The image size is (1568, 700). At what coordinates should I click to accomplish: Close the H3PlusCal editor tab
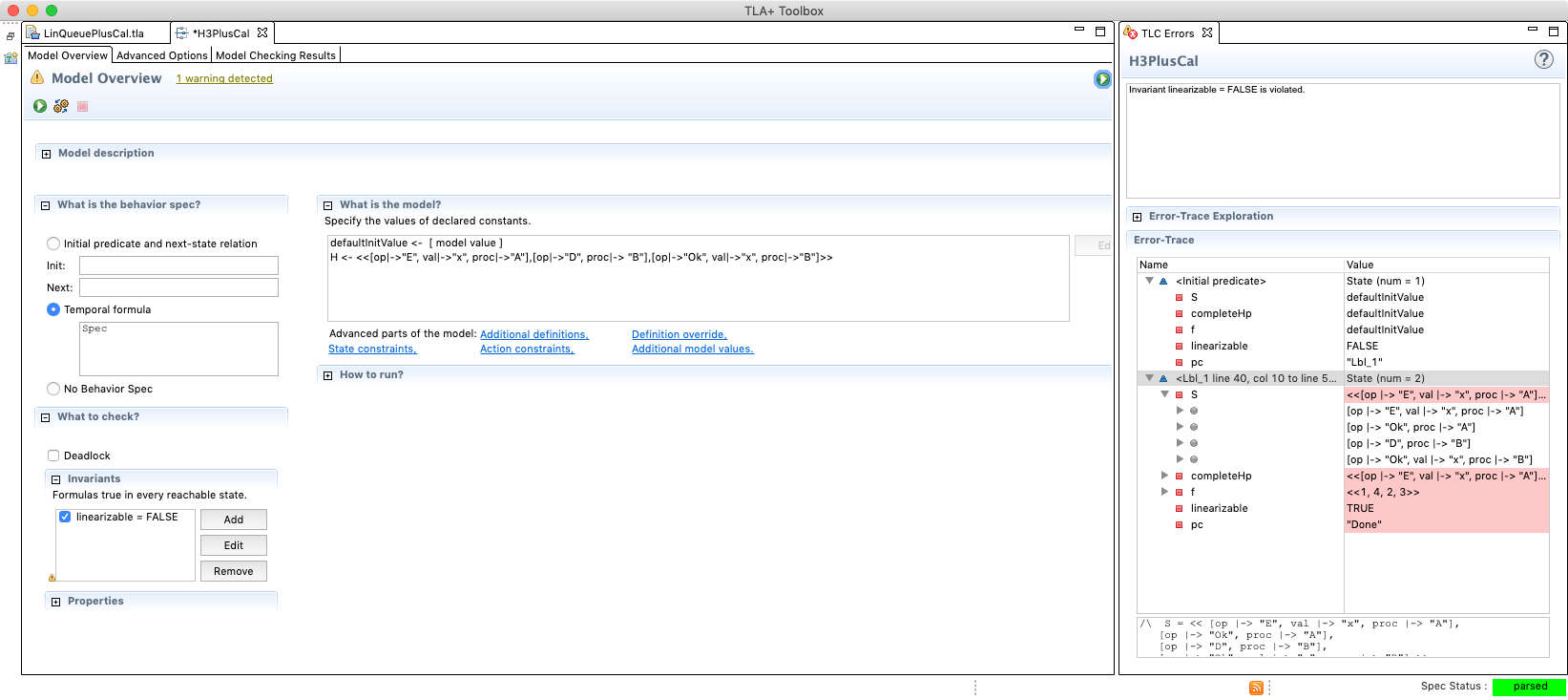pos(262,32)
